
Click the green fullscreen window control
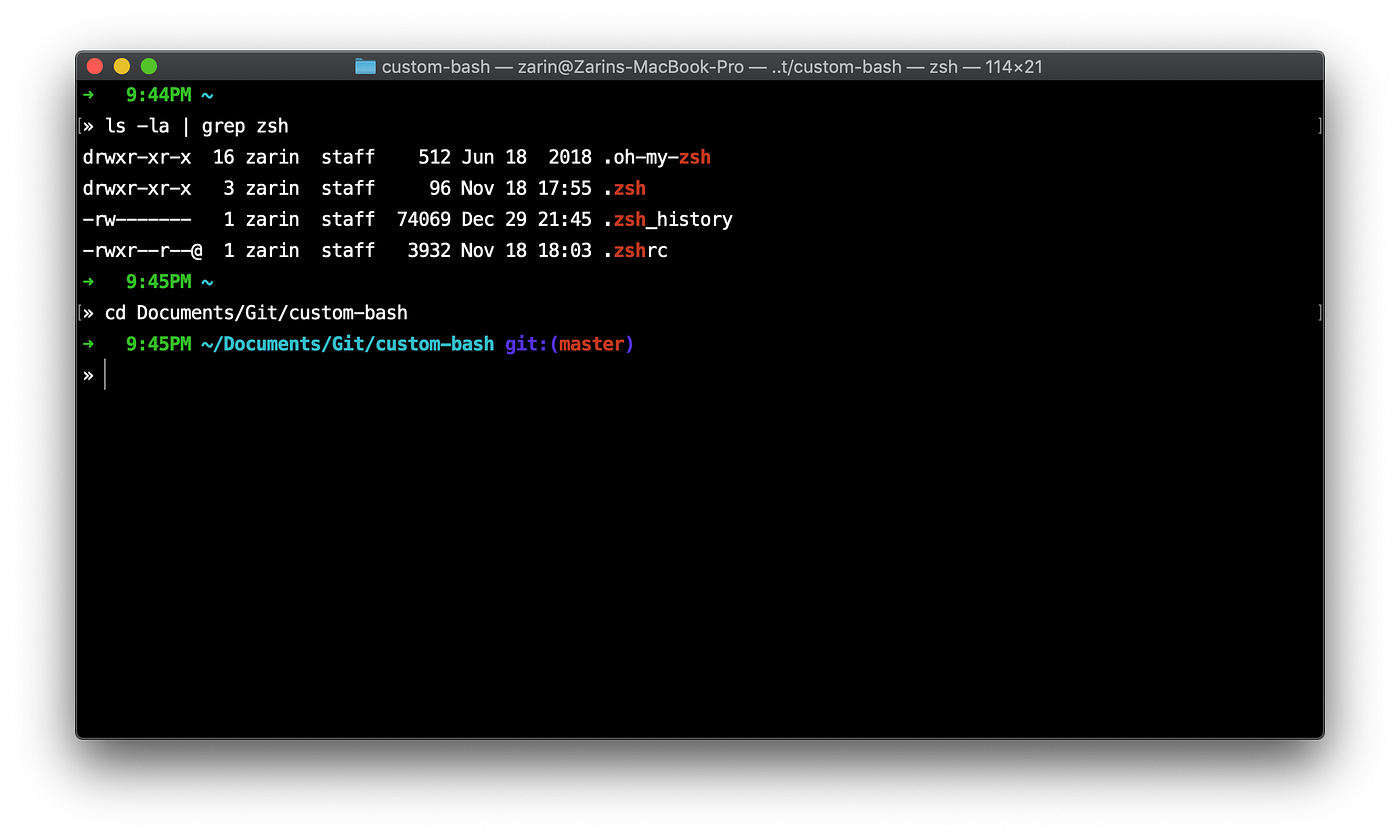pos(148,65)
